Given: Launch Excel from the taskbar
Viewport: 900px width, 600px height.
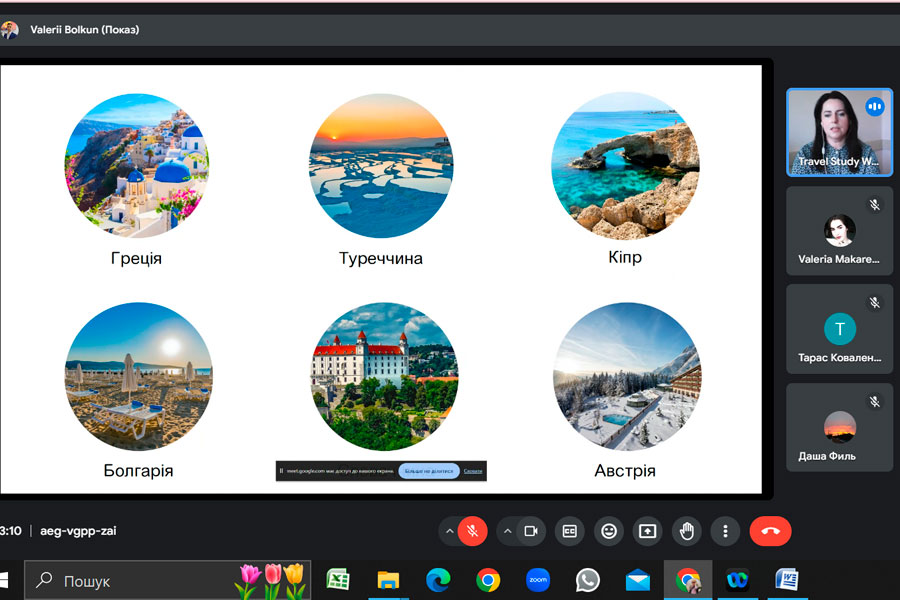Looking at the screenshot, I should (x=338, y=580).
